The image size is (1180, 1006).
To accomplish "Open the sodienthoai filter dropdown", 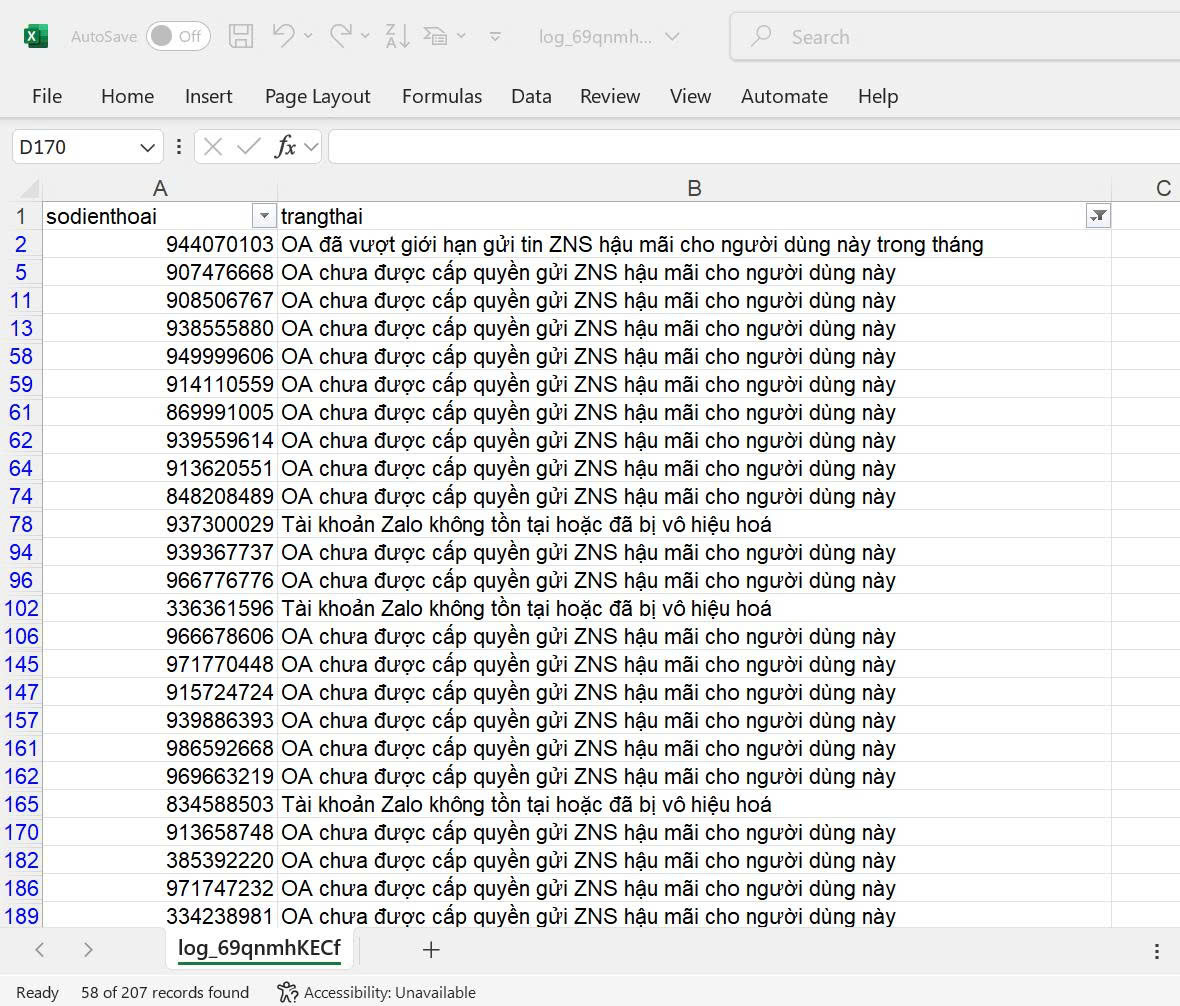I will click(x=263, y=217).
